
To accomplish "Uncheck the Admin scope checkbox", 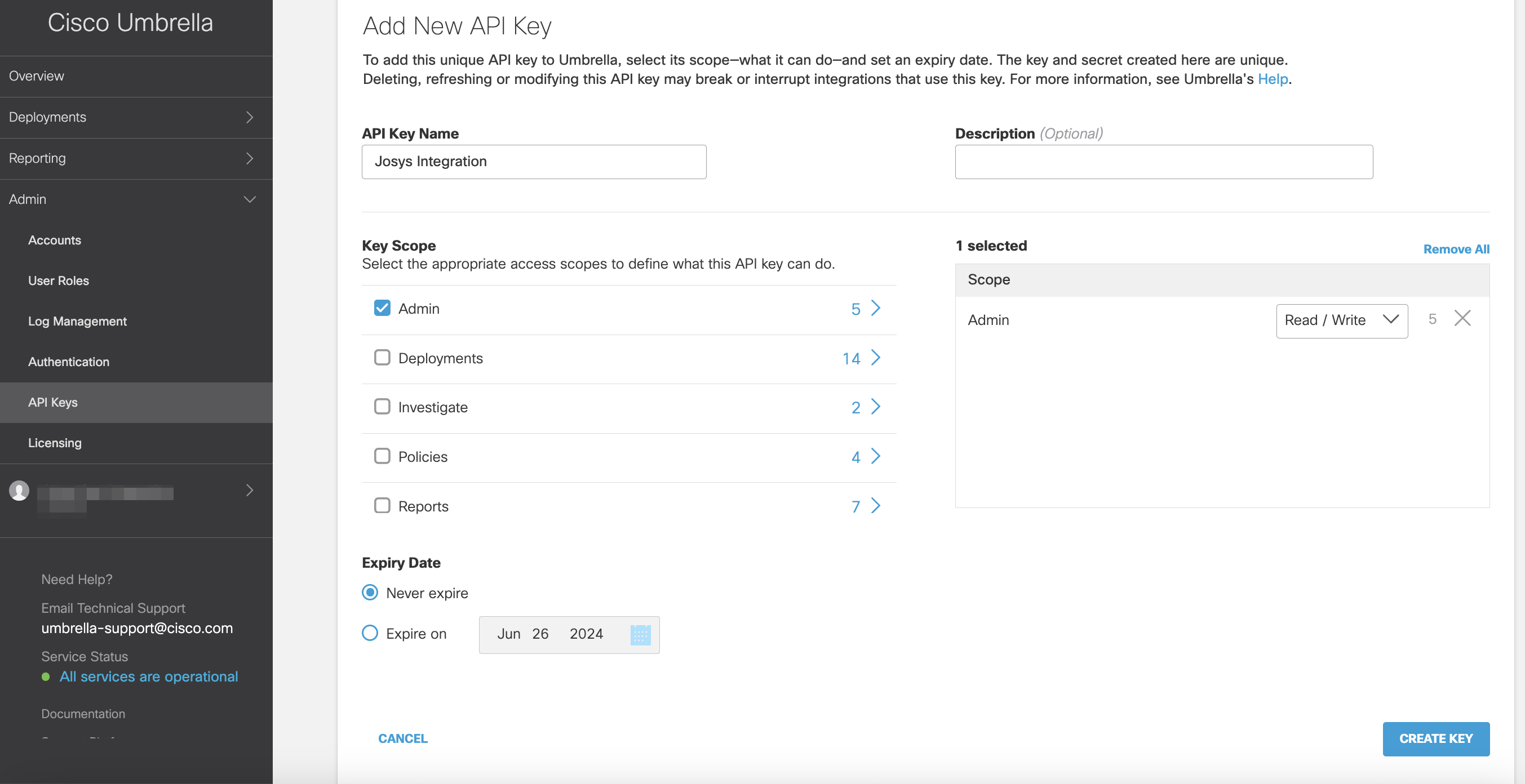I will click(382, 308).
